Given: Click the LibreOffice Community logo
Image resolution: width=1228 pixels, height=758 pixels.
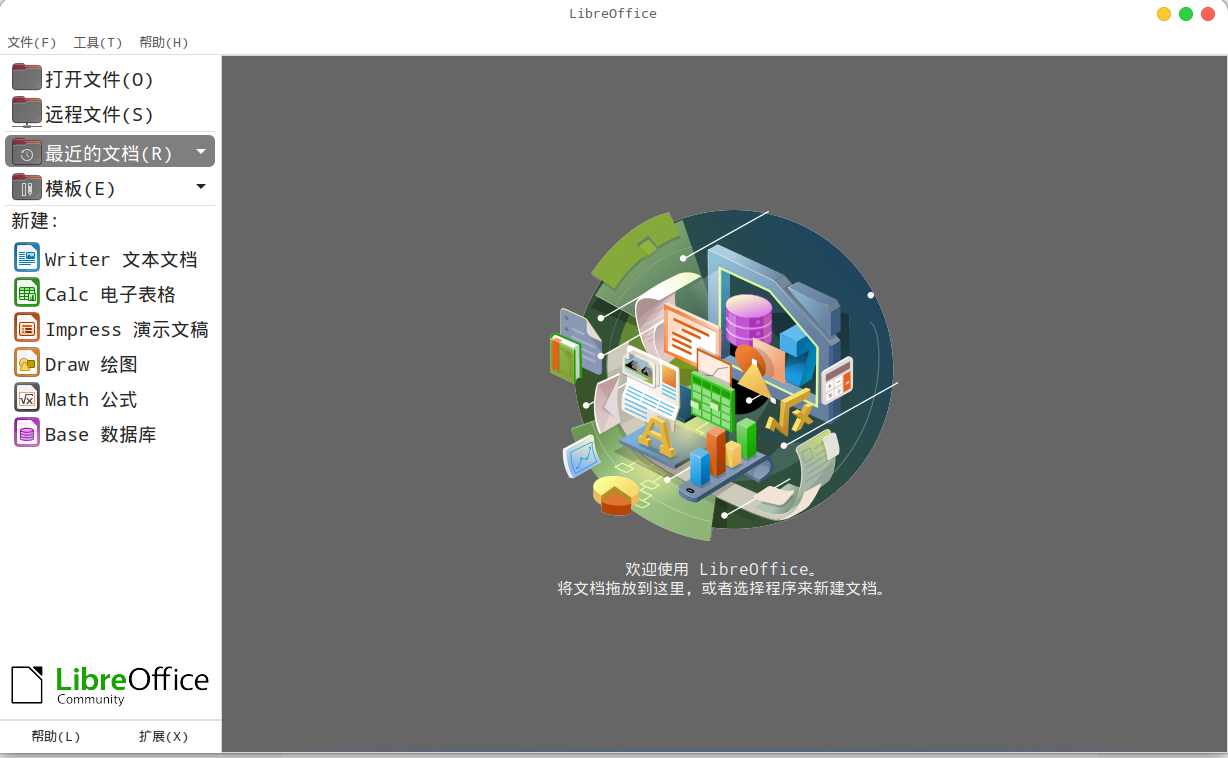Looking at the screenshot, I should (x=110, y=685).
